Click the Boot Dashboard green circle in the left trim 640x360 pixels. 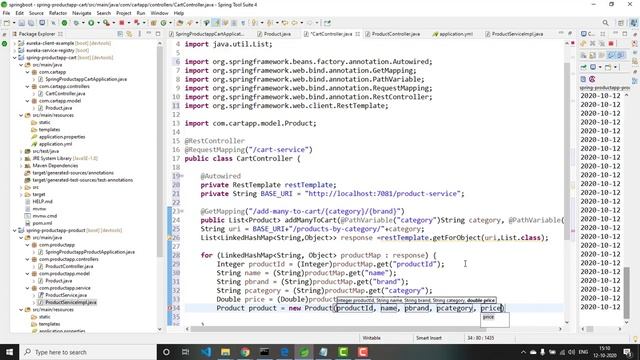pyautogui.click(x=4, y=43)
